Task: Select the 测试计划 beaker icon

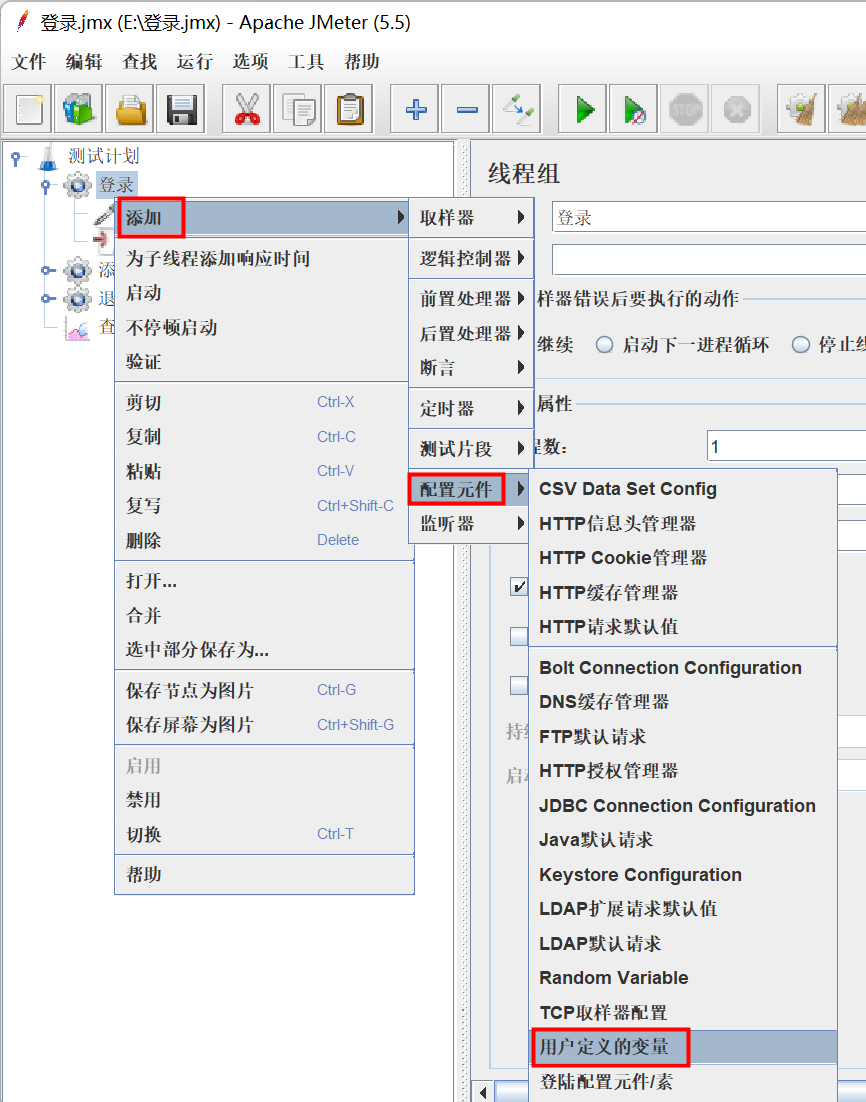Action: pyautogui.click(x=49, y=156)
